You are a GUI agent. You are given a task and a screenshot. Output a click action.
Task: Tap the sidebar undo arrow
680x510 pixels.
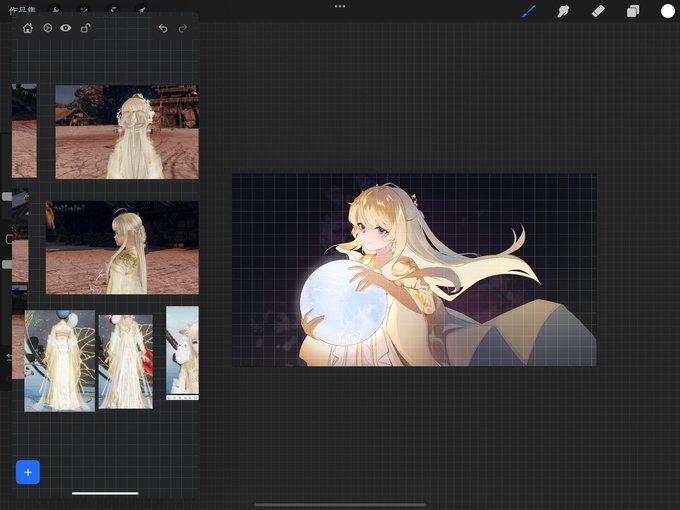pyautogui.click(x=9, y=357)
